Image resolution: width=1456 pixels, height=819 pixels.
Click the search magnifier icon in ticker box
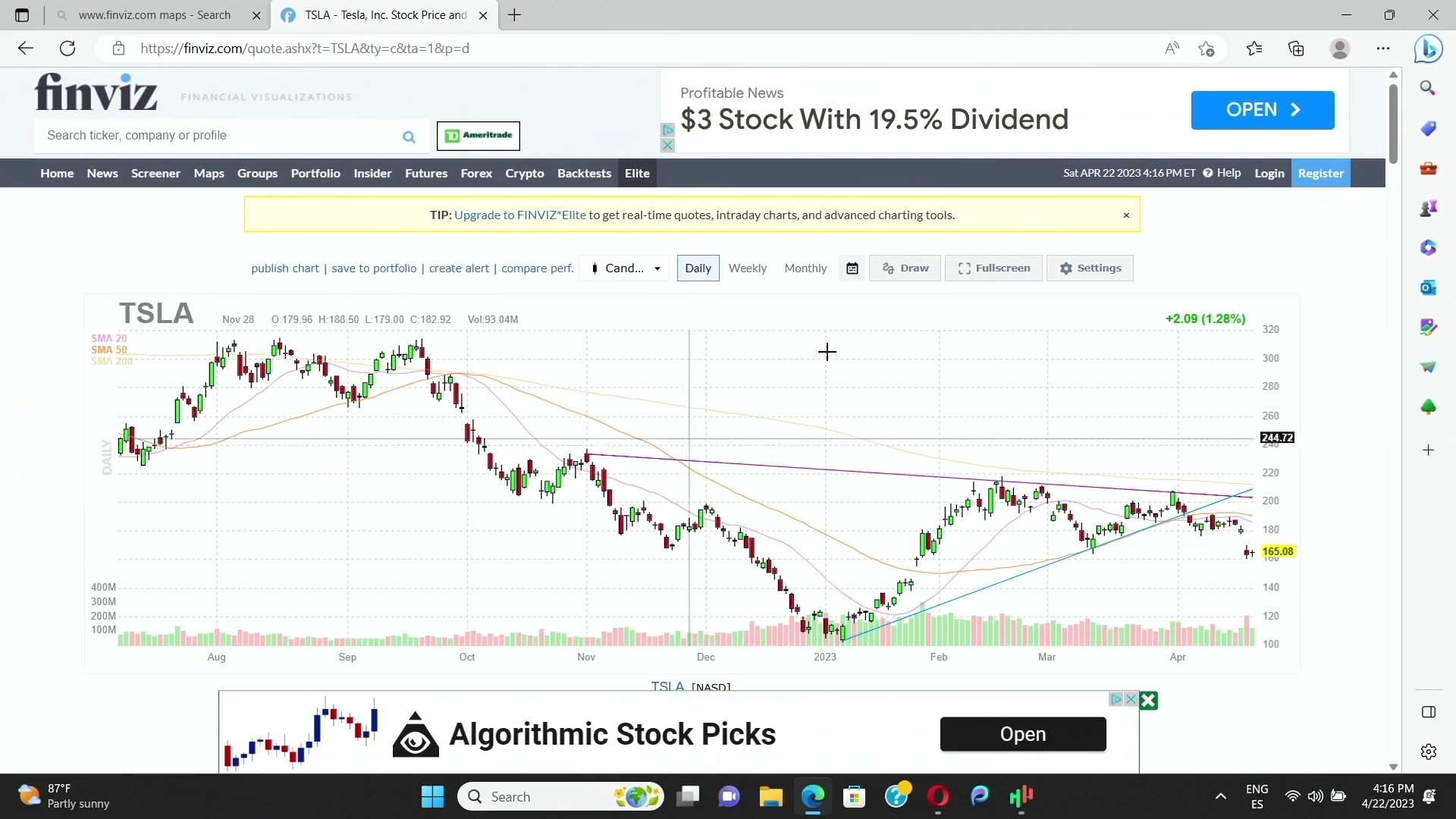point(409,137)
